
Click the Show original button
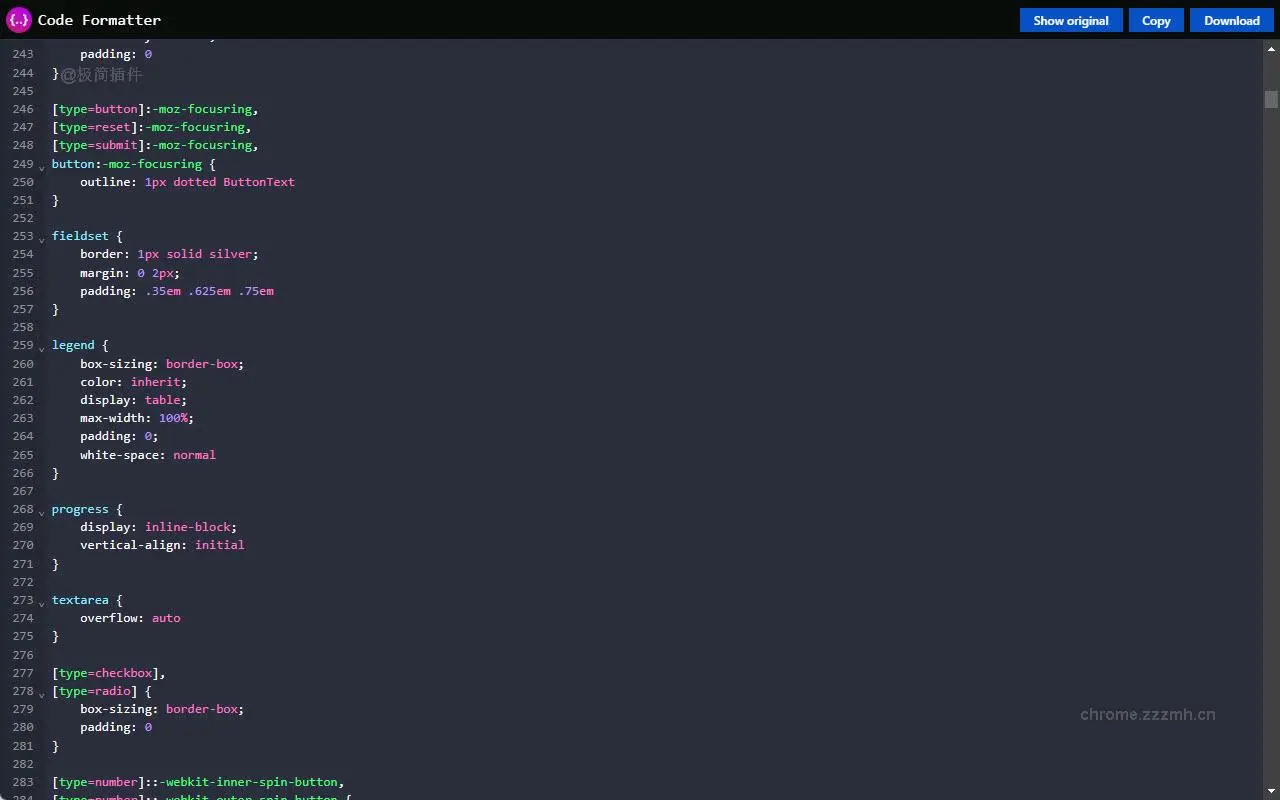[1070, 20]
